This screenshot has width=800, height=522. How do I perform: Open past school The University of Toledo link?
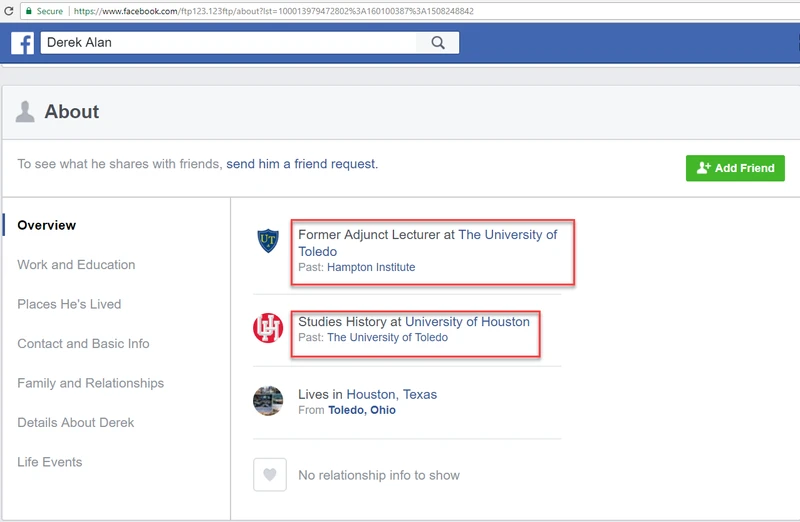pos(387,337)
